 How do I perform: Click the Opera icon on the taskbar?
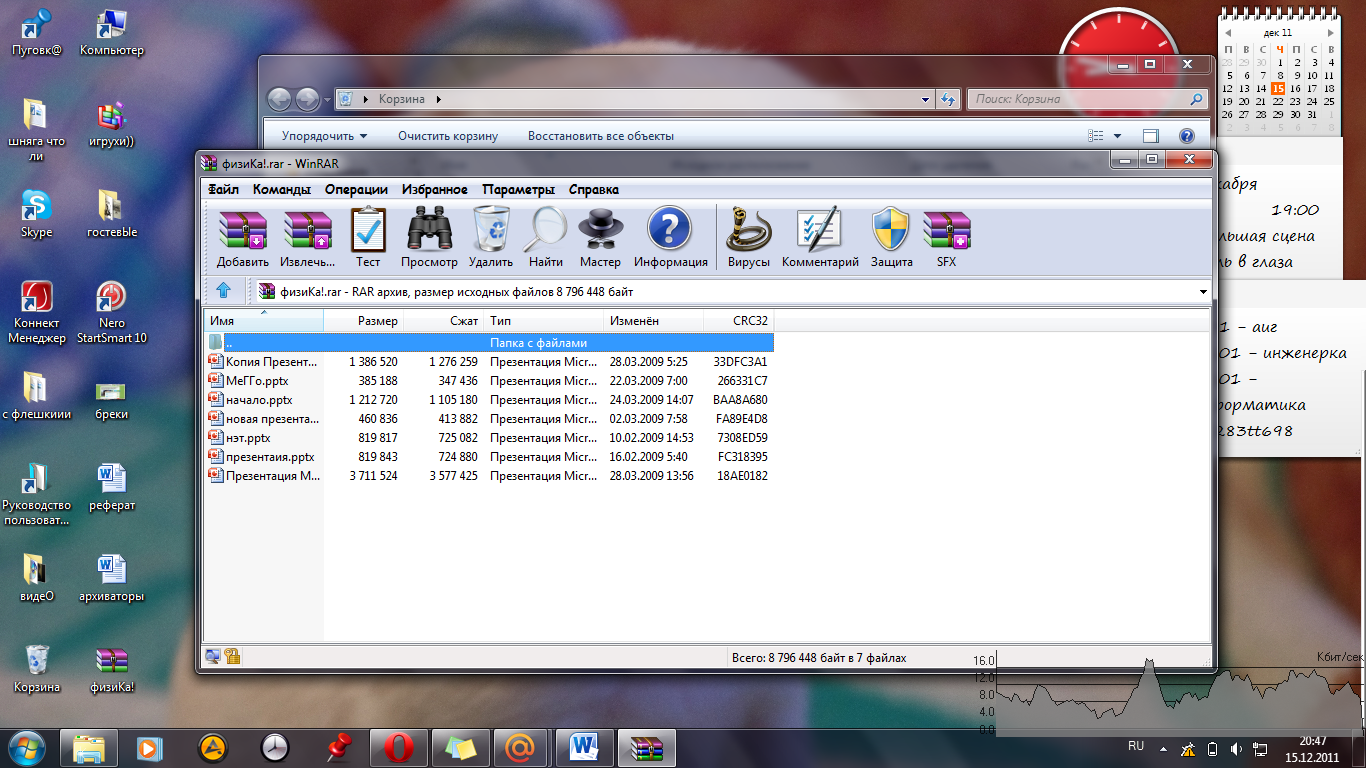point(399,747)
